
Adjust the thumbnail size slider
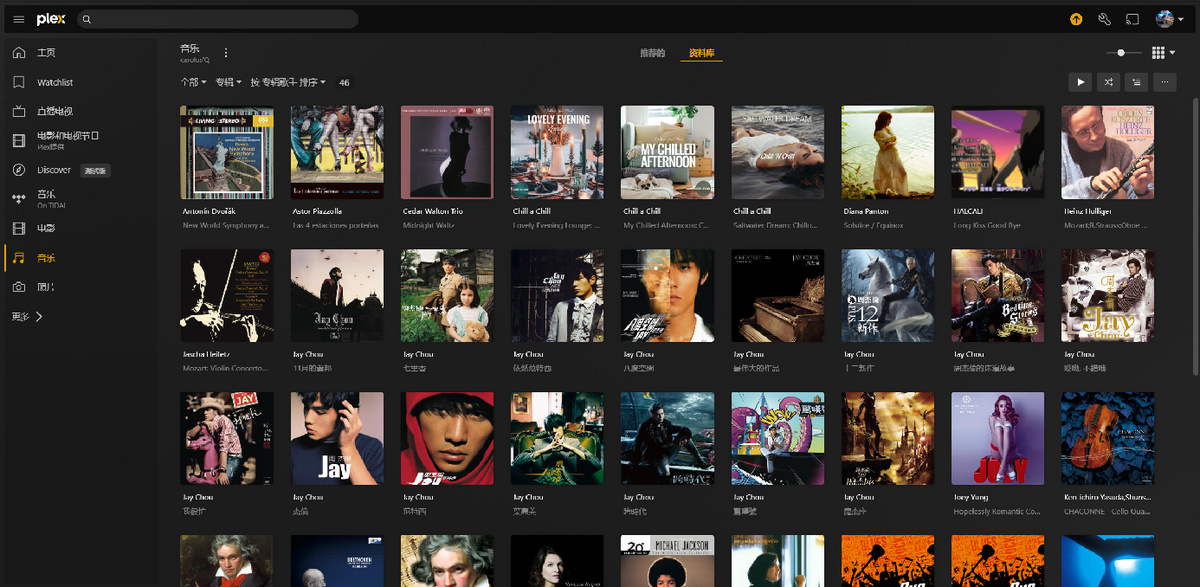tap(1123, 53)
